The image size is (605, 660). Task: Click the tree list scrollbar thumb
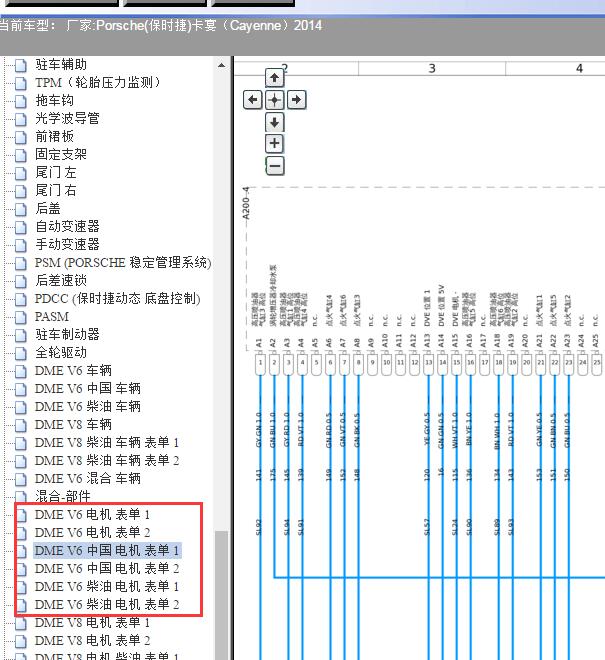[221, 595]
